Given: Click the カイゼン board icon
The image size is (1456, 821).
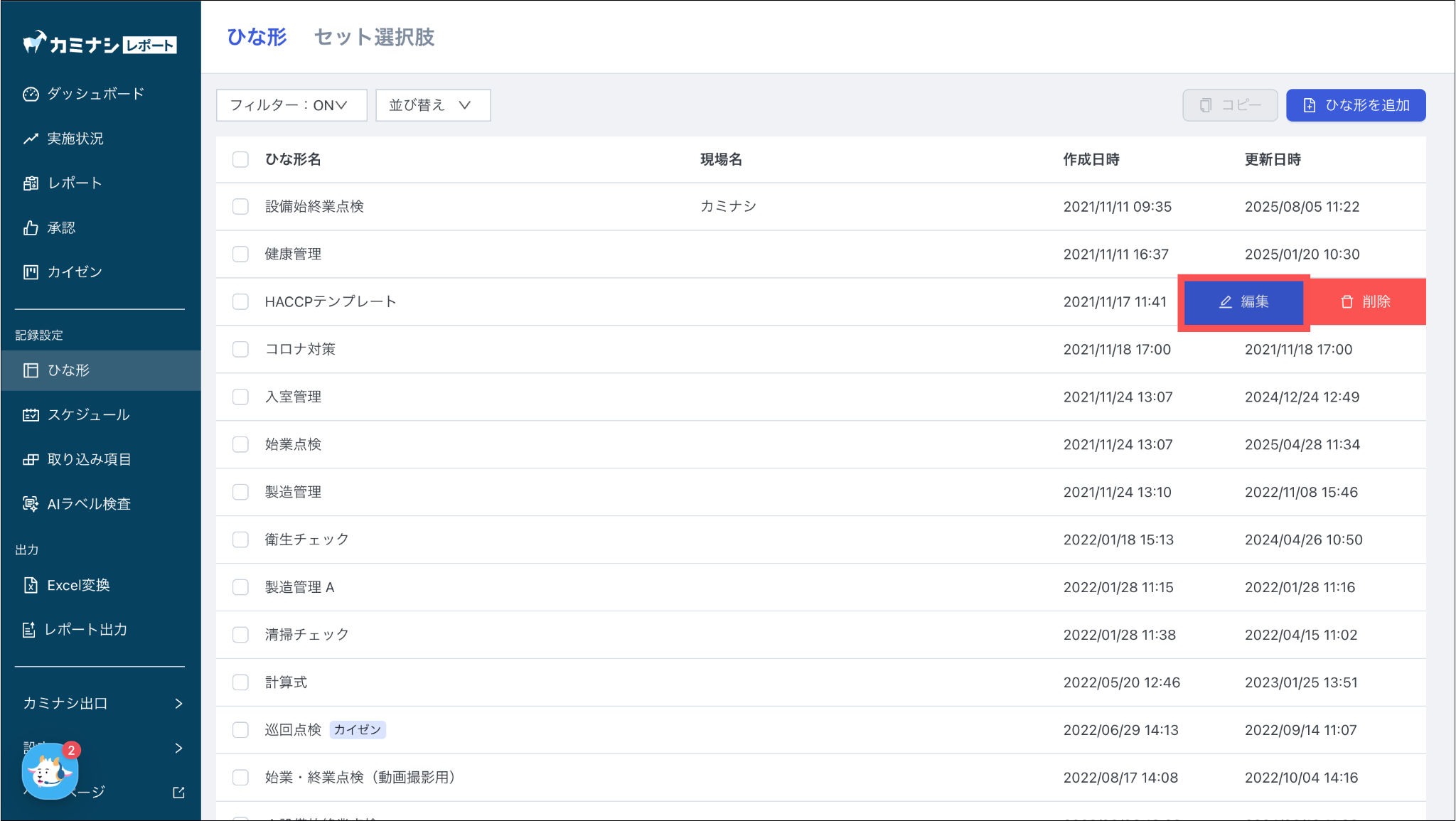Looking at the screenshot, I should click(x=31, y=272).
